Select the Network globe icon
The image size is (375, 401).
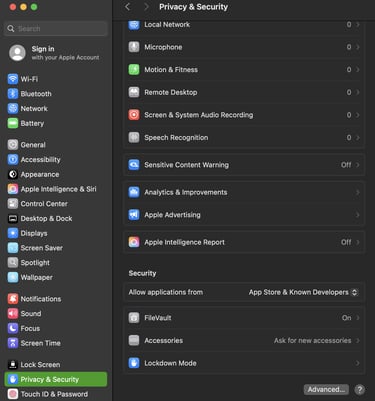click(x=13, y=108)
